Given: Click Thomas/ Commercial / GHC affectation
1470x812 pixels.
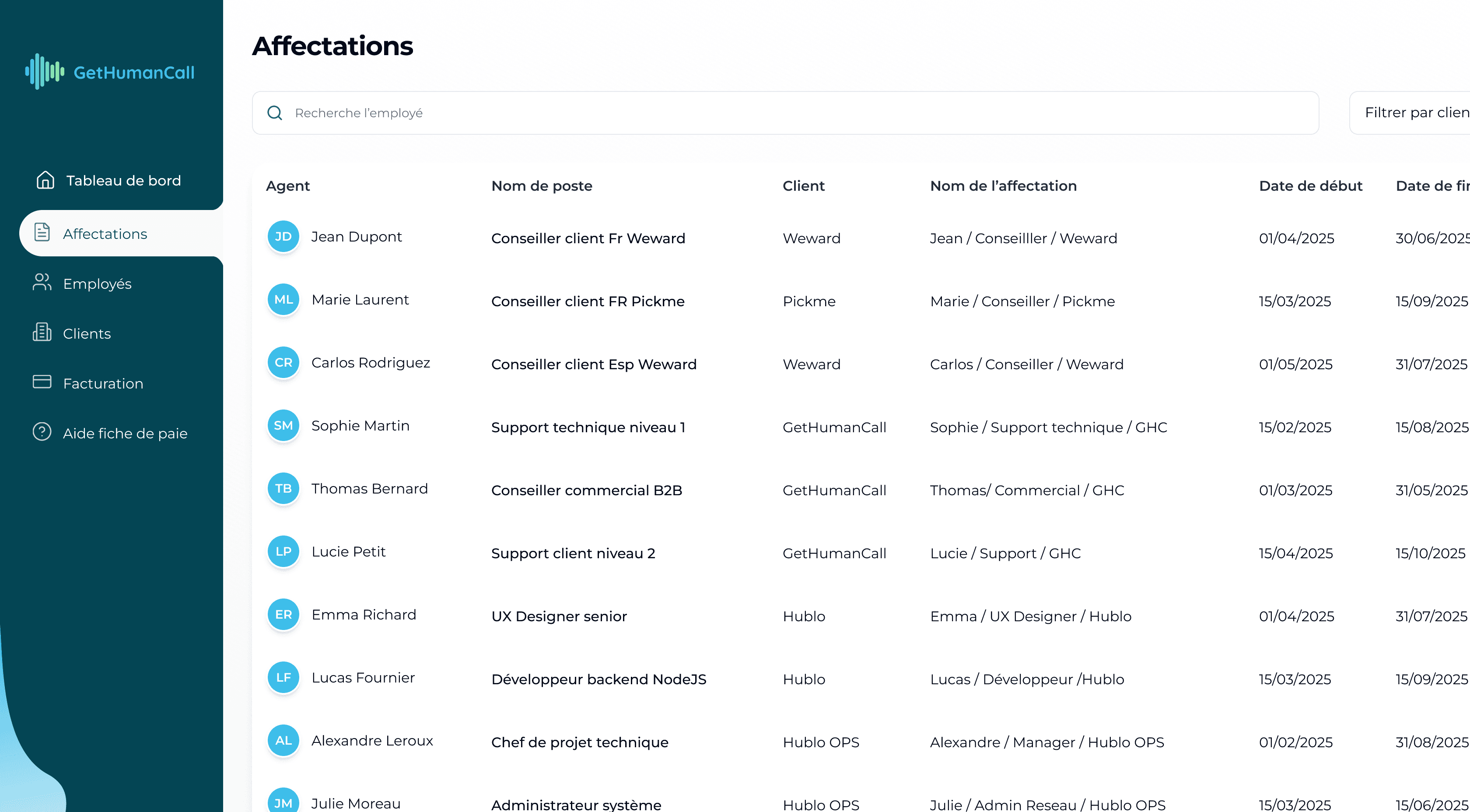Looking at the screenshot, I should pos(1027,491).
